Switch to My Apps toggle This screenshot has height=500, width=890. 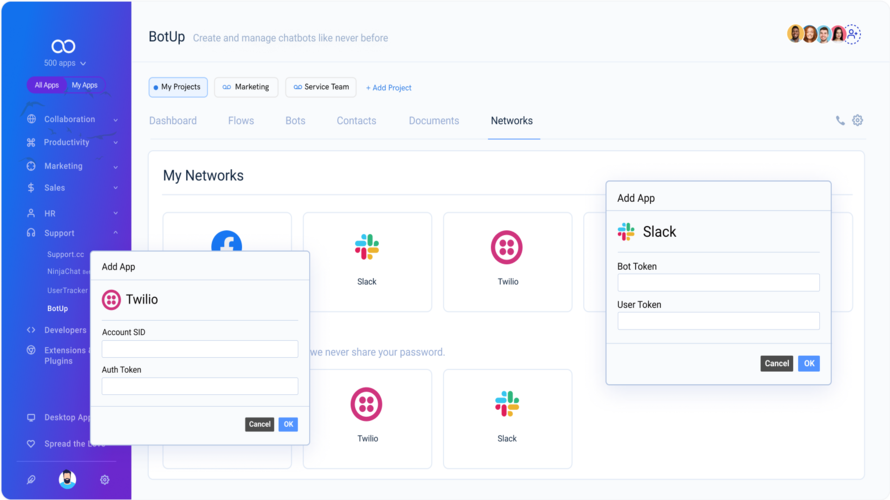click(x=85, y=85)
